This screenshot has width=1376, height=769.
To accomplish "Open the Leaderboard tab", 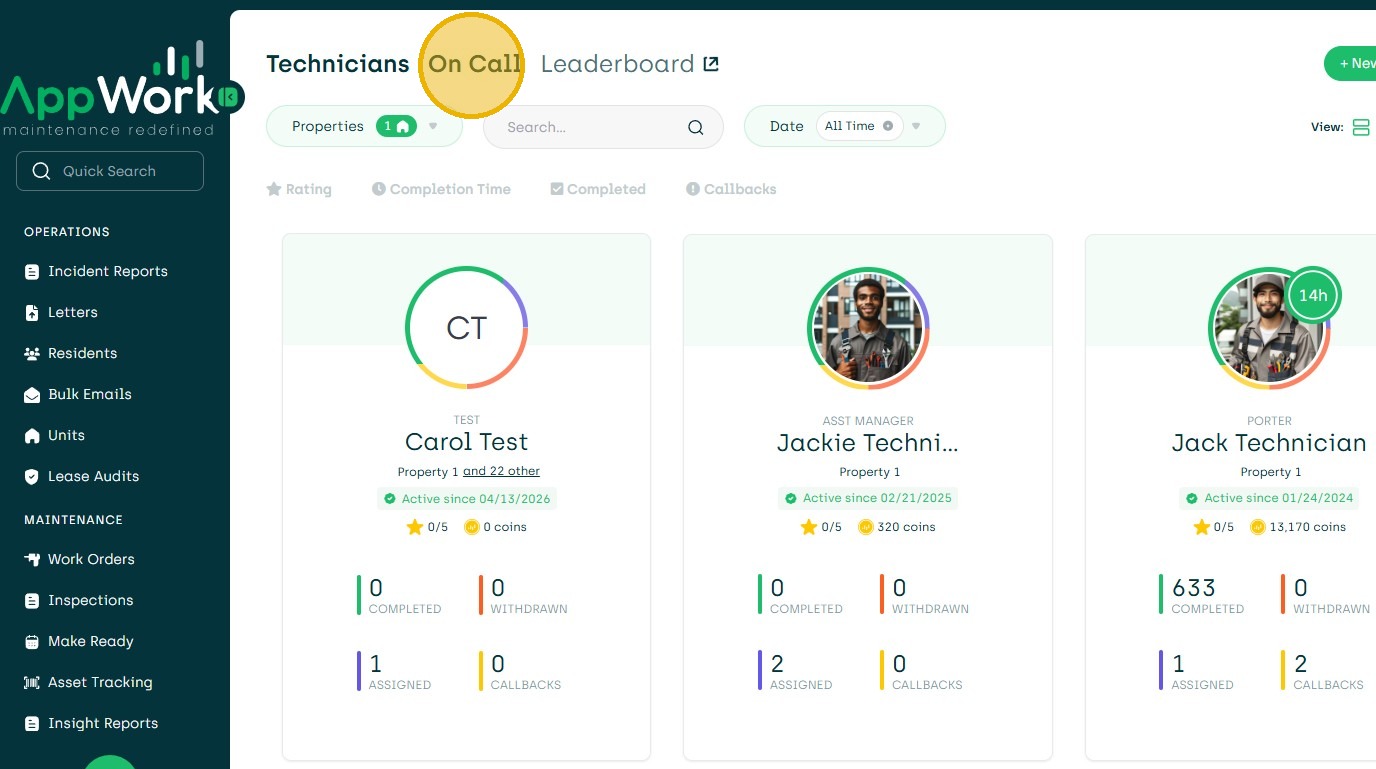I will click(618, 64).
